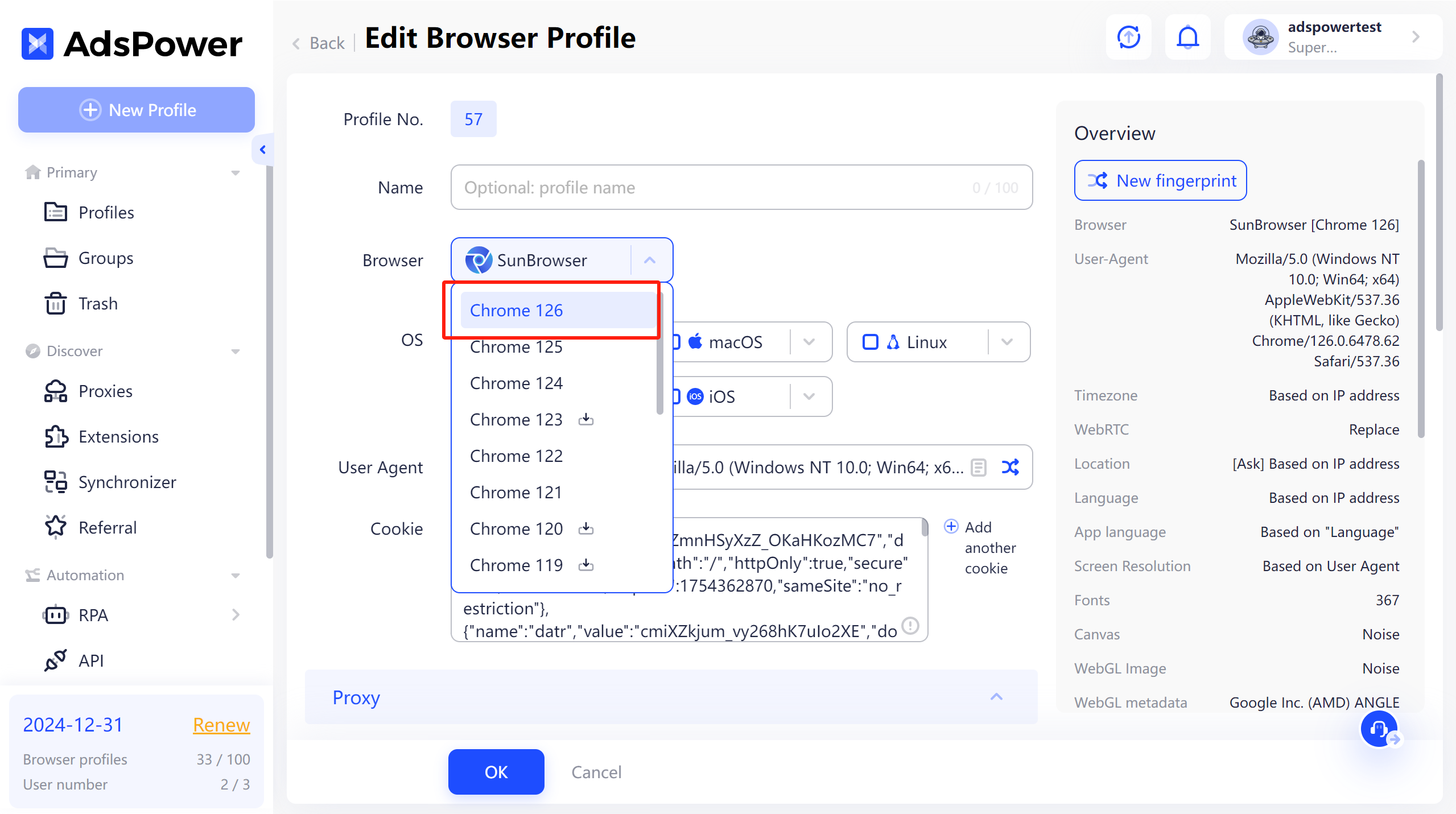Expand the RPA submenu
This screenshot has width=1456, height=814.
point(236,615)
